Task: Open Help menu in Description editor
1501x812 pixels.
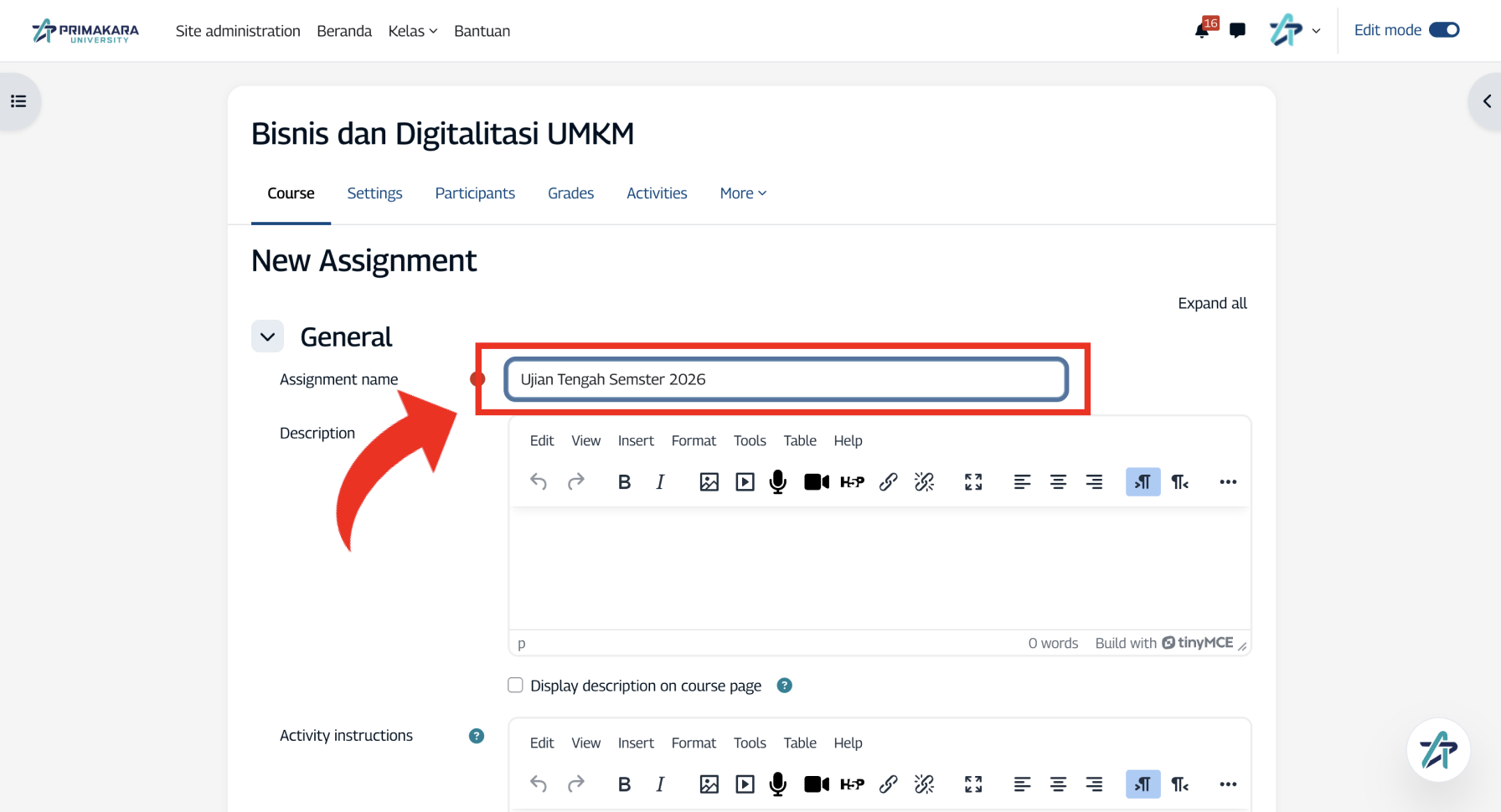Action: (x=848, y=440)
